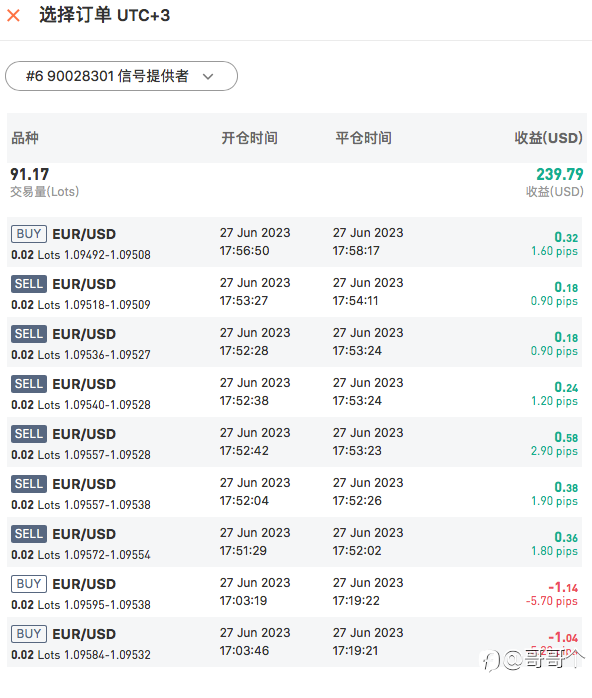The image size is (592, 698).
Task: Select the BUY order with -1.14 loss
Action: click(294, 592)
